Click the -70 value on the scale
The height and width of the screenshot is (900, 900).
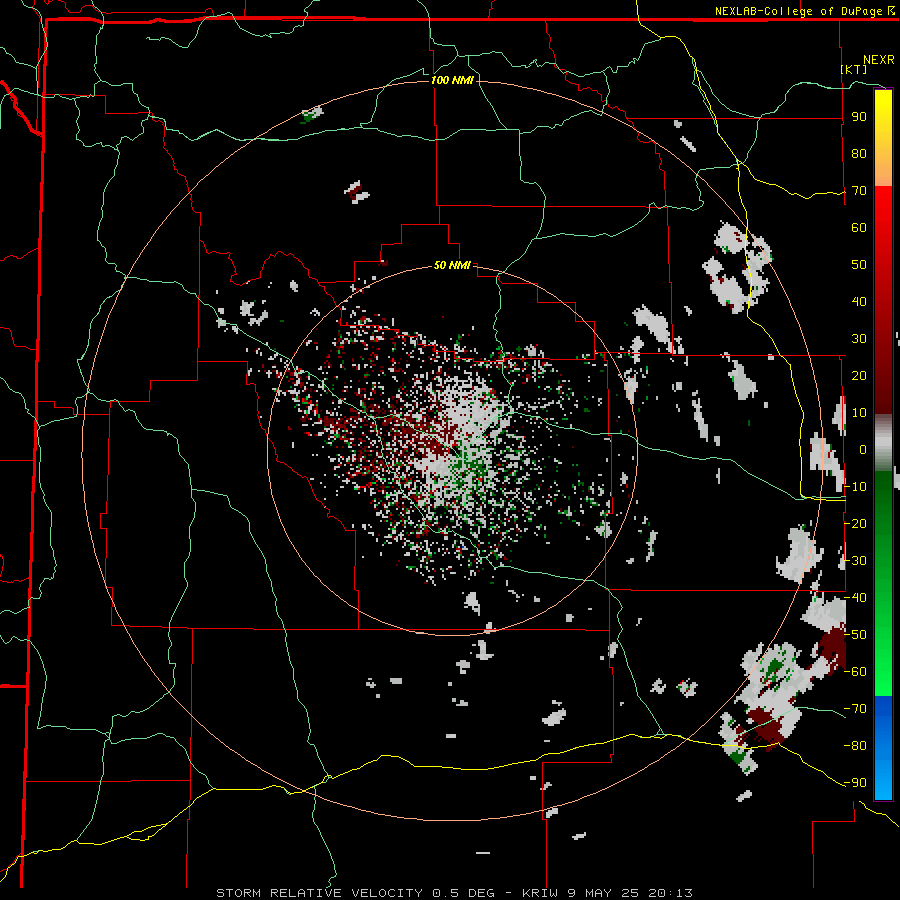click(855, 709)
